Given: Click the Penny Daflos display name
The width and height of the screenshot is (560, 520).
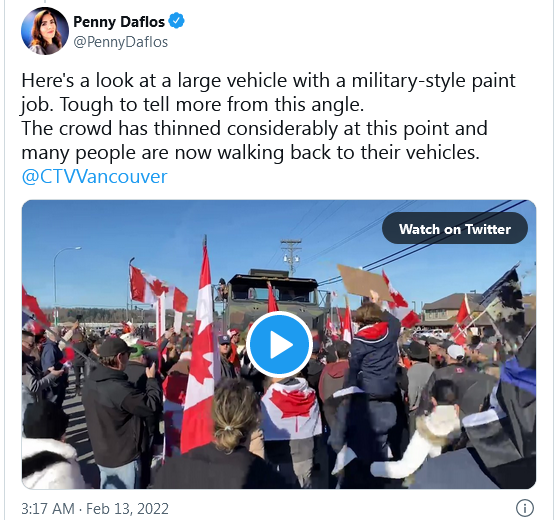Looking at the screenshot, I should tap(119, 22).
